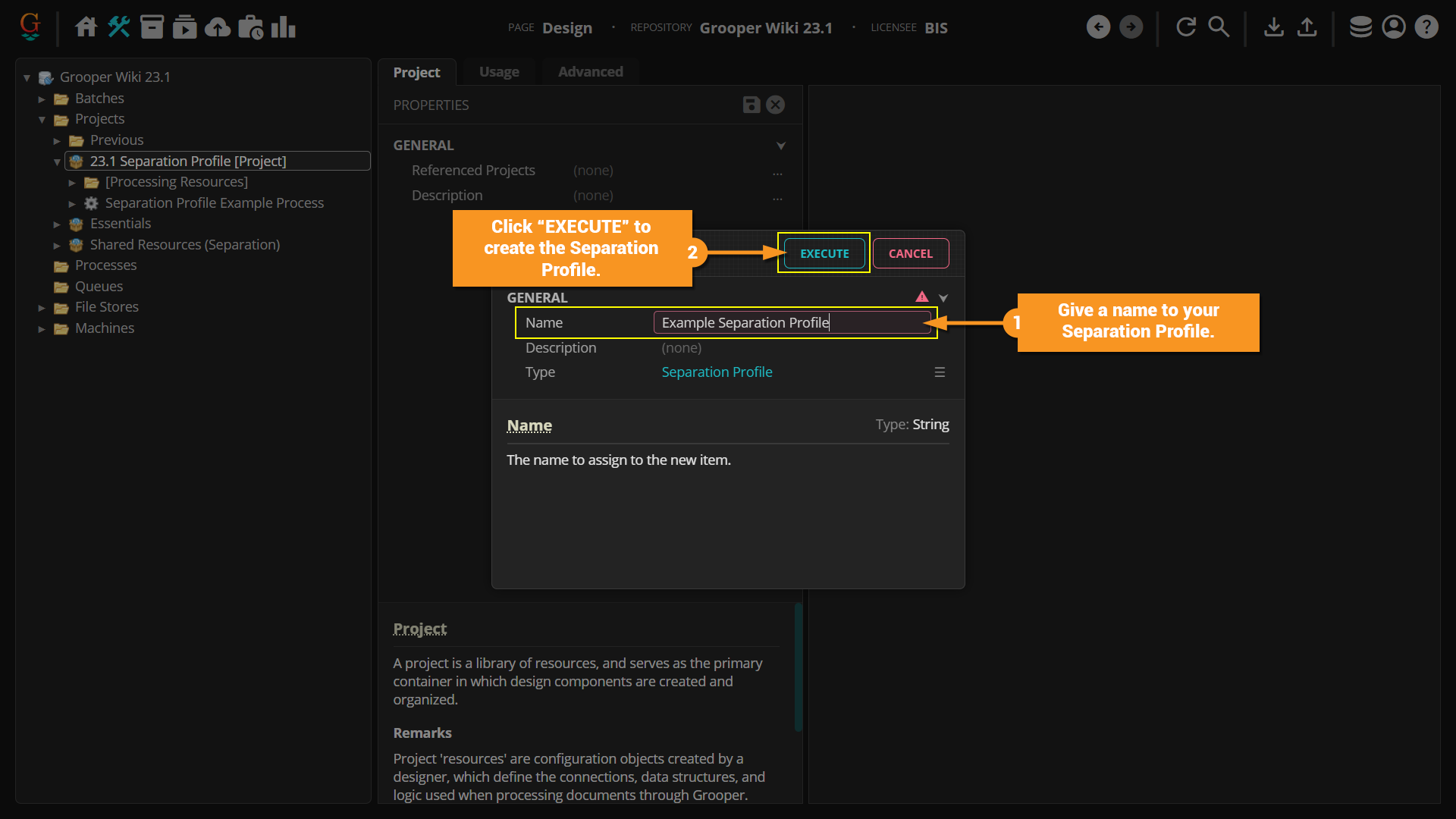Click the search magnifier icon

coord(1219,27)
